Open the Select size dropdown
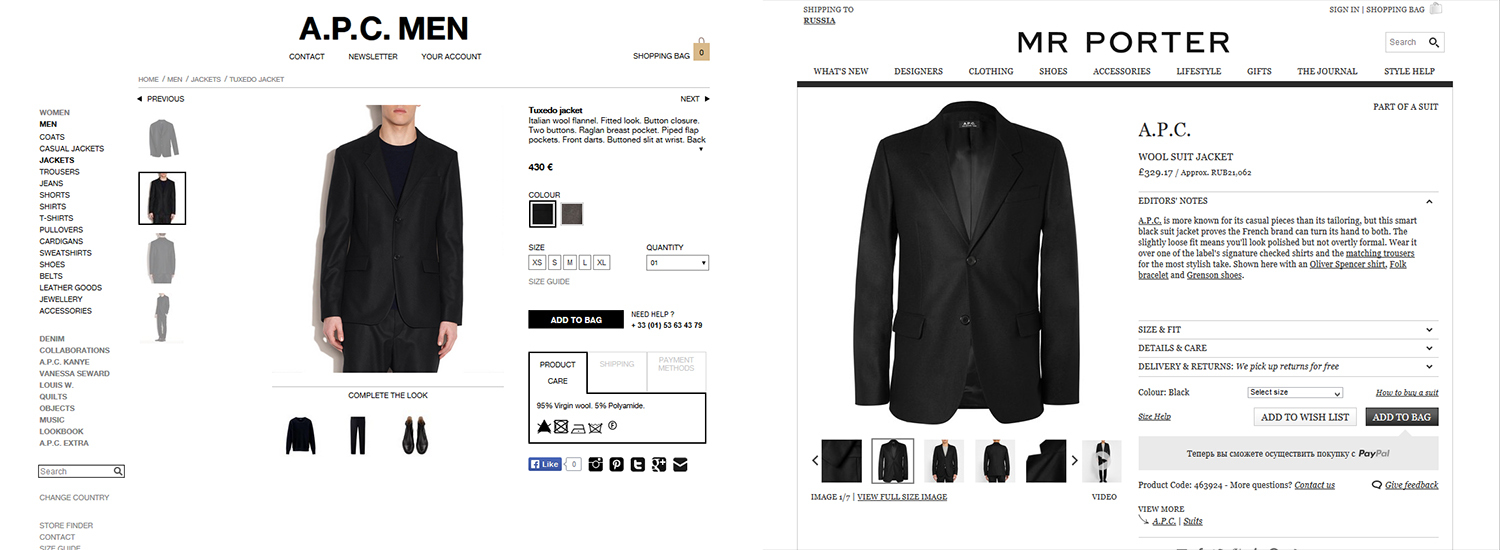 pos(1294,393)
